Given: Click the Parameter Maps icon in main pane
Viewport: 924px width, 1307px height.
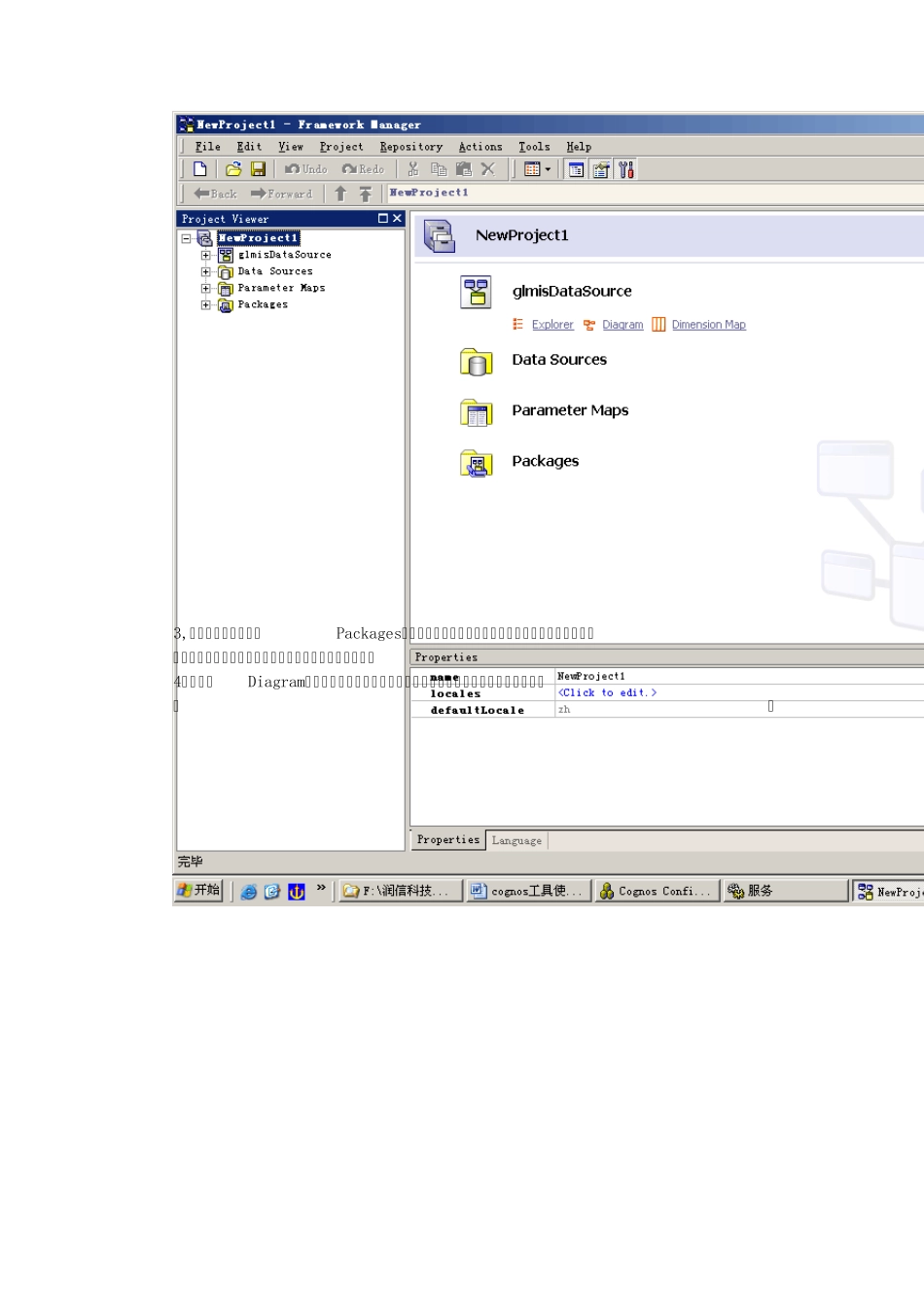Looking at the screenshot, I should 476,412.
